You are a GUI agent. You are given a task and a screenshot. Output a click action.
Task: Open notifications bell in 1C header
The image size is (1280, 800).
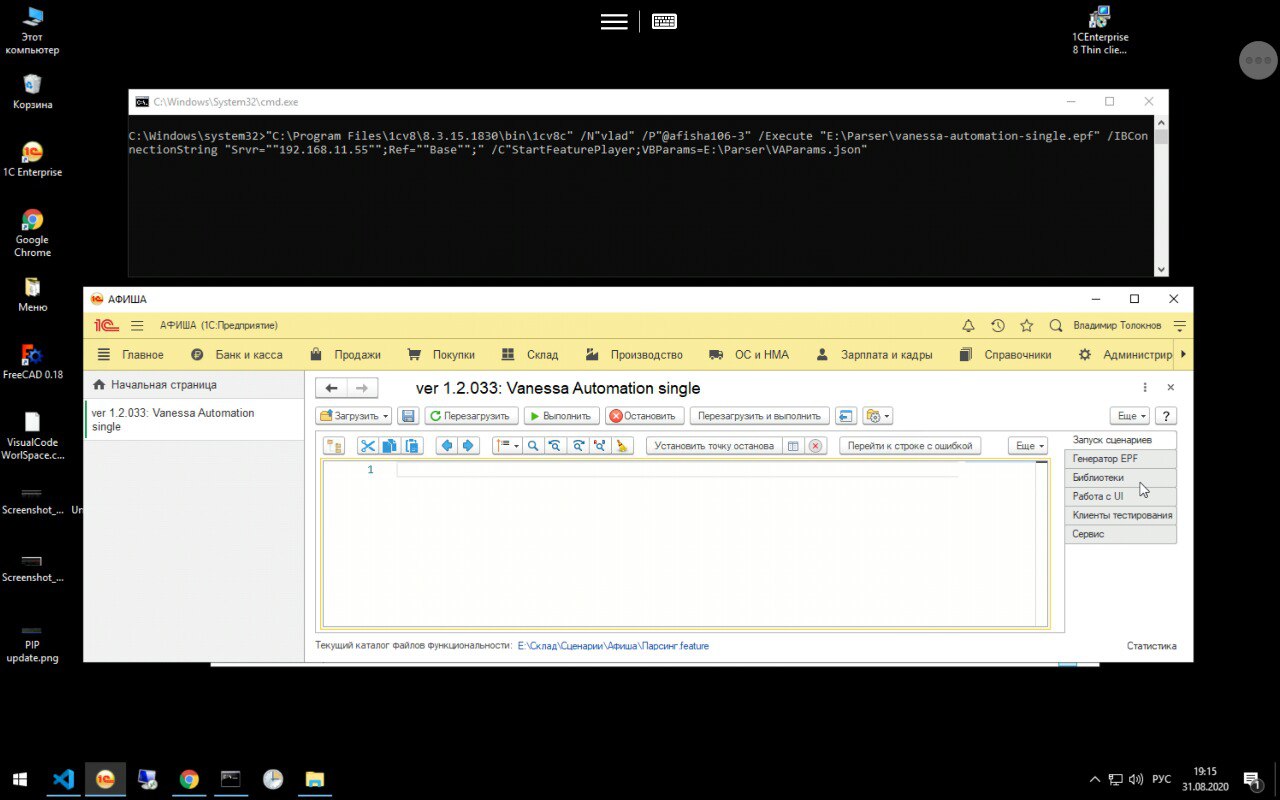[x=968, y=326]
